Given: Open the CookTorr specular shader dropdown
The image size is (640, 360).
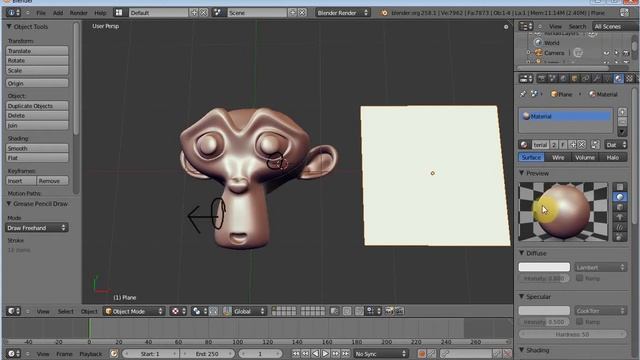Looking at the screenshot, I should (x=600, y=311).
